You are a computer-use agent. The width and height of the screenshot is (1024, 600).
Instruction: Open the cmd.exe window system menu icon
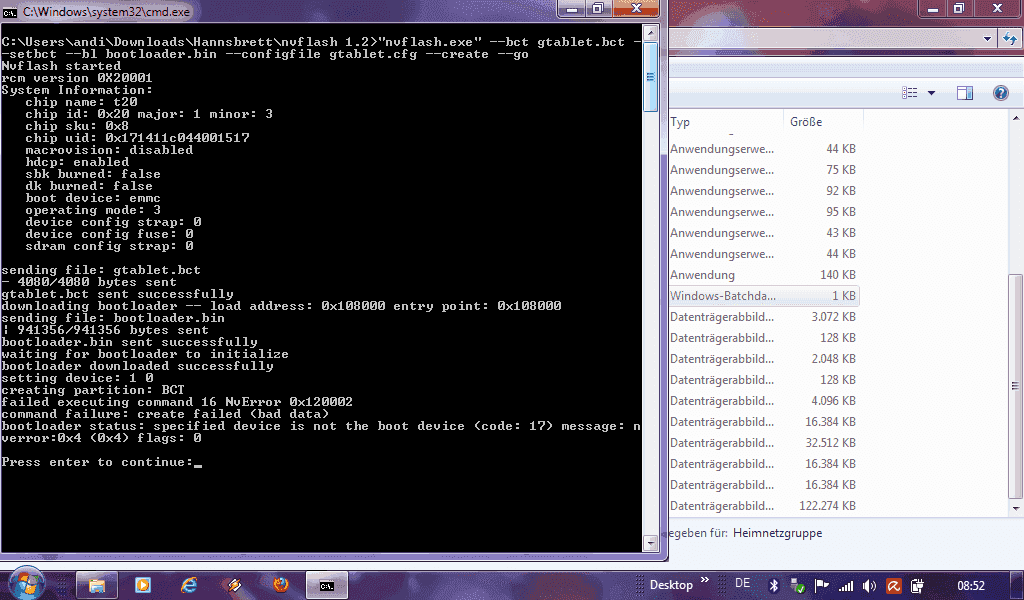10,12
